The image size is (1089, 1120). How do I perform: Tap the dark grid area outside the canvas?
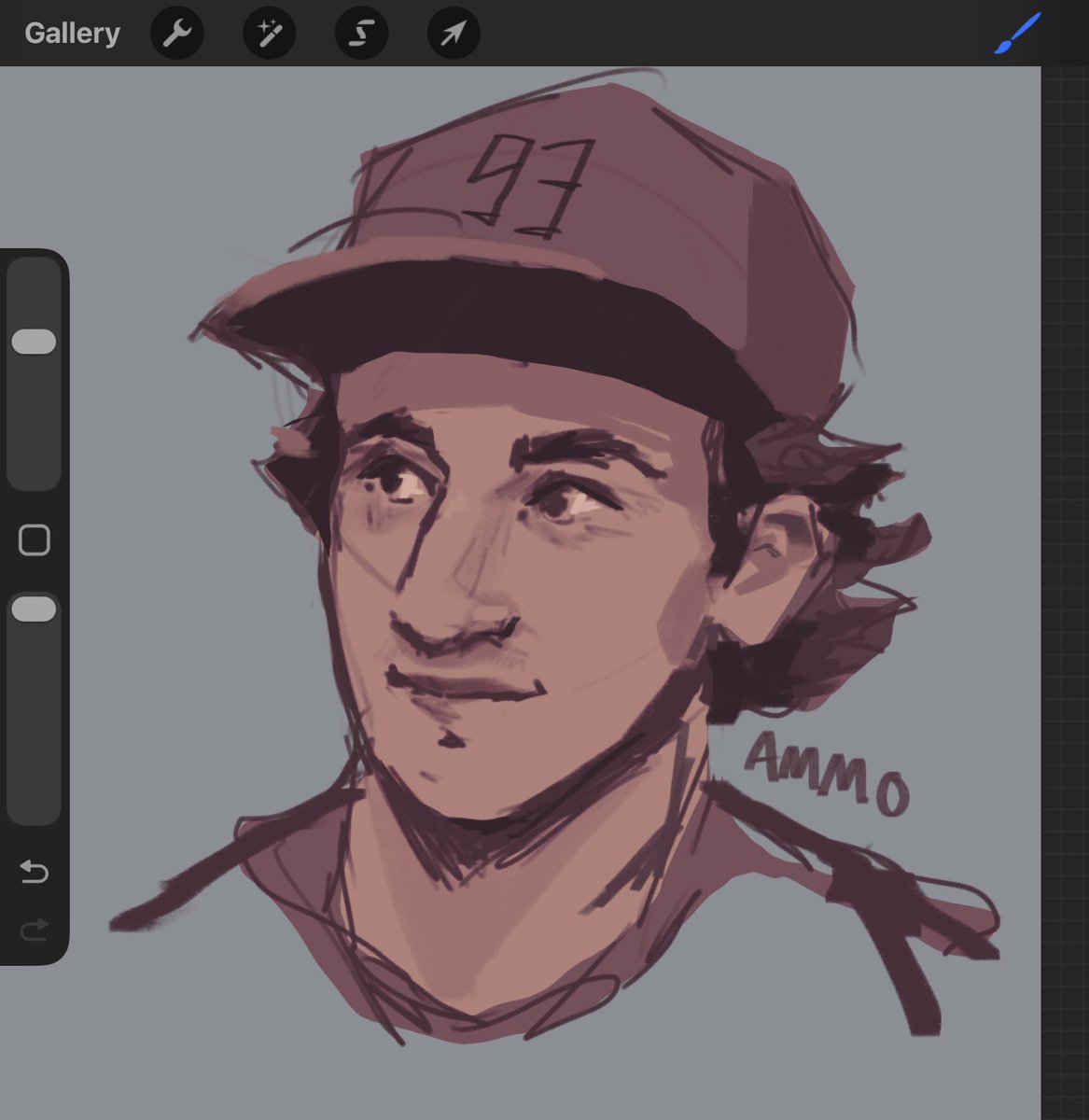point(1065,560)
